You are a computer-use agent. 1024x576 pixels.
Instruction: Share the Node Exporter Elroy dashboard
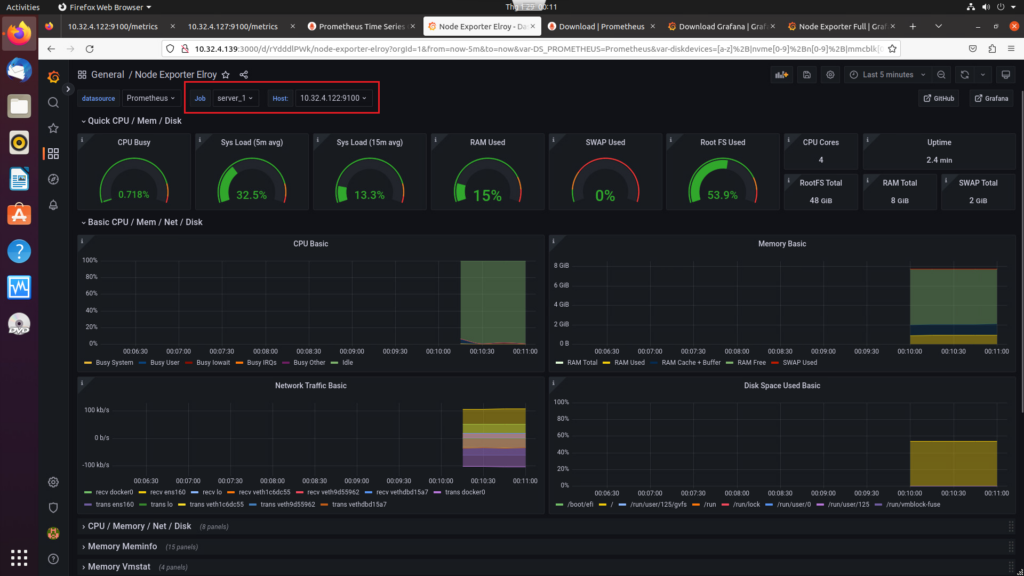(244, 74)
